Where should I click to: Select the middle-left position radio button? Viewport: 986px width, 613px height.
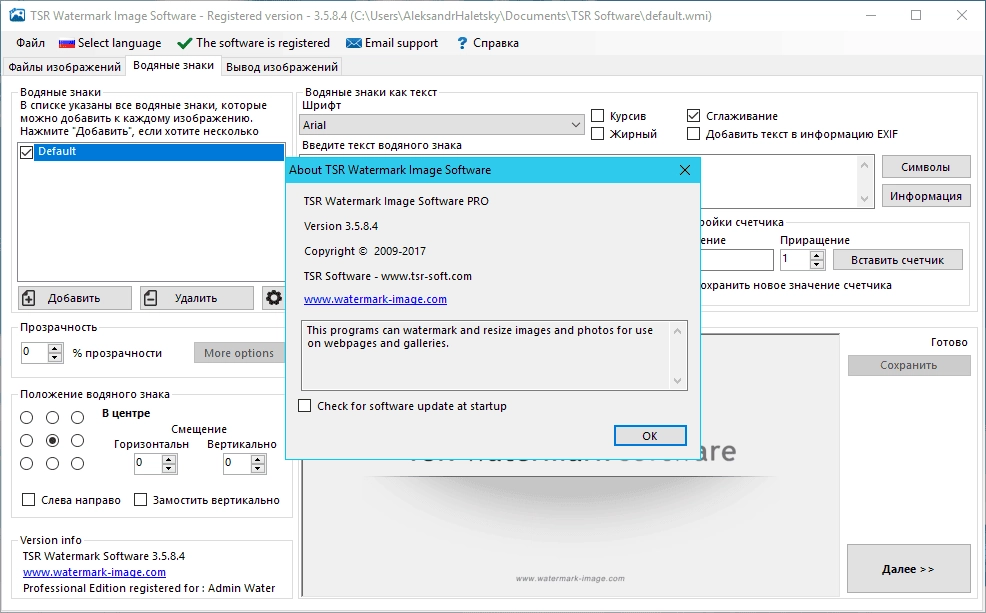[26, 441]
